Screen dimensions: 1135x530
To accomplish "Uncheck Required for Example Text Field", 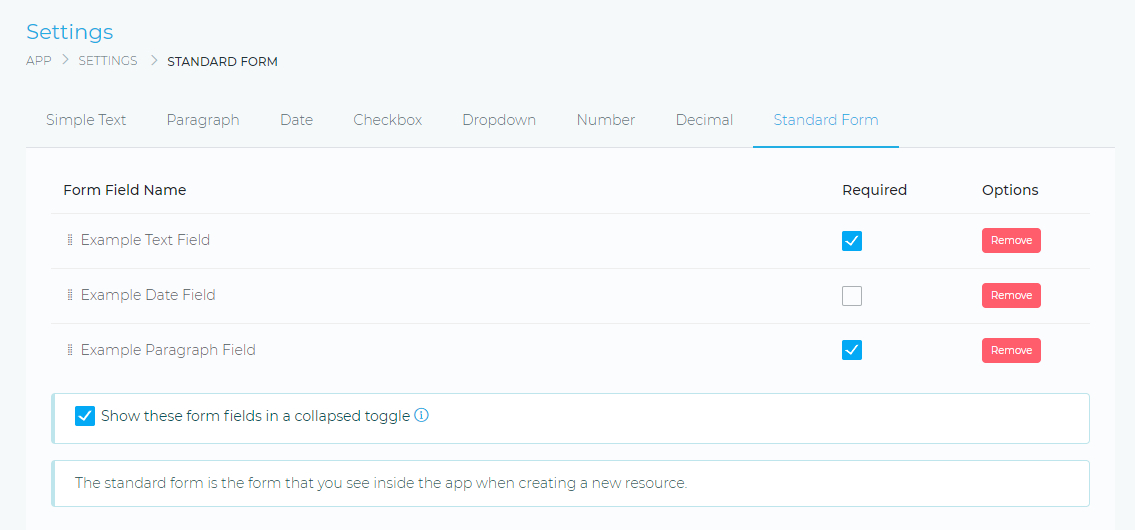I will click(851, 241).
